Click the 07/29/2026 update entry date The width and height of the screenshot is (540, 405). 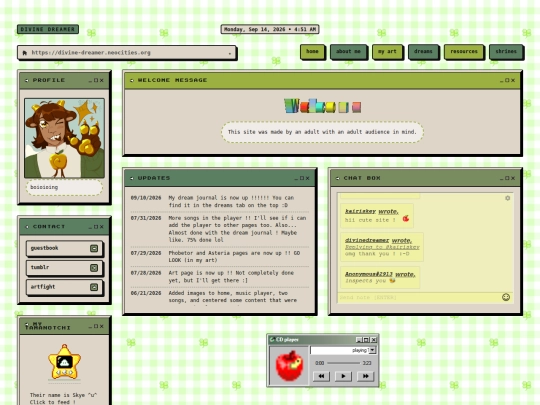(x=146, y=253)
